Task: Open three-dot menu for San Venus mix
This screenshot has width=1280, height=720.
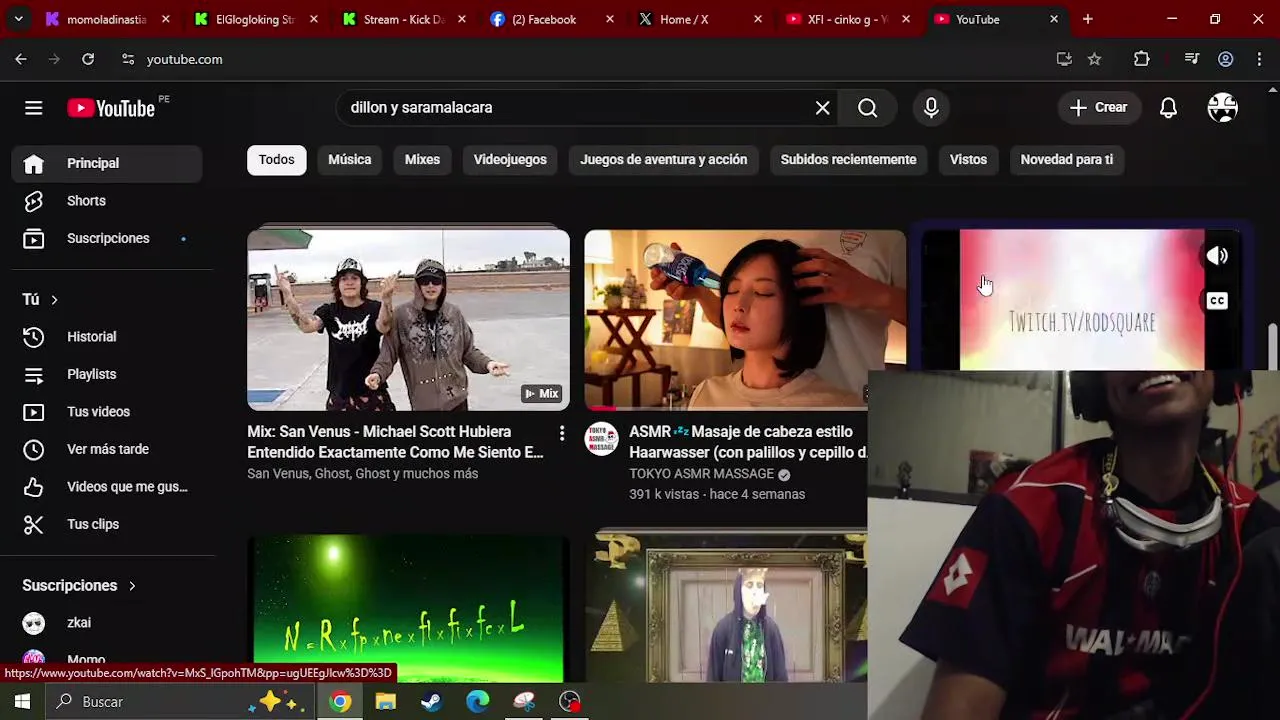Action: [562, 433]
